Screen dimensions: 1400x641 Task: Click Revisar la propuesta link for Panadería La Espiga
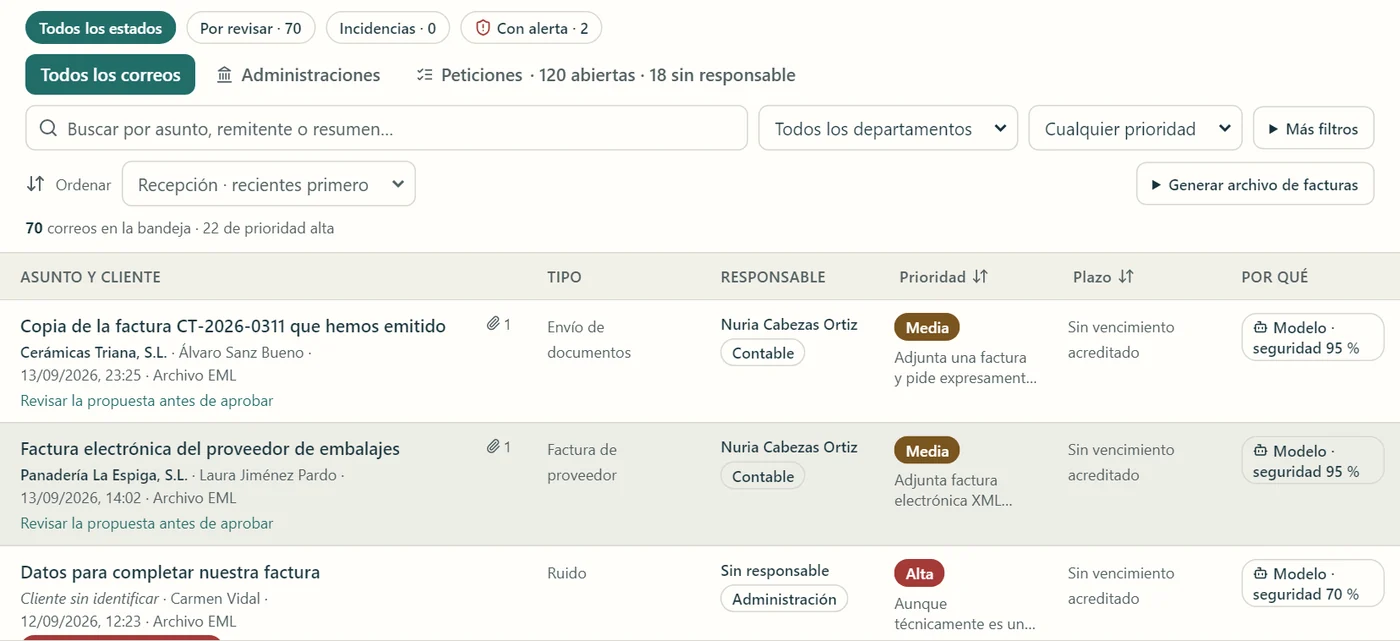tap(147, 523)
